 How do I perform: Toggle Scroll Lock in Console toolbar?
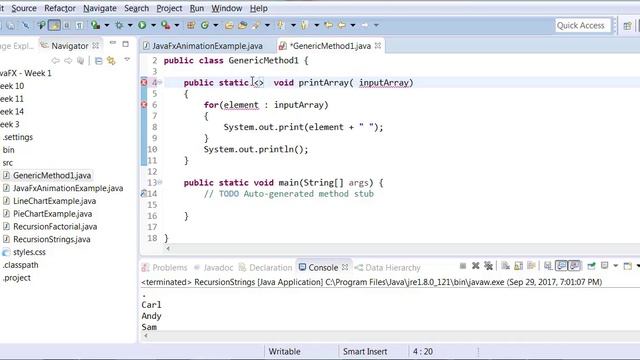(x=518, y=266)
